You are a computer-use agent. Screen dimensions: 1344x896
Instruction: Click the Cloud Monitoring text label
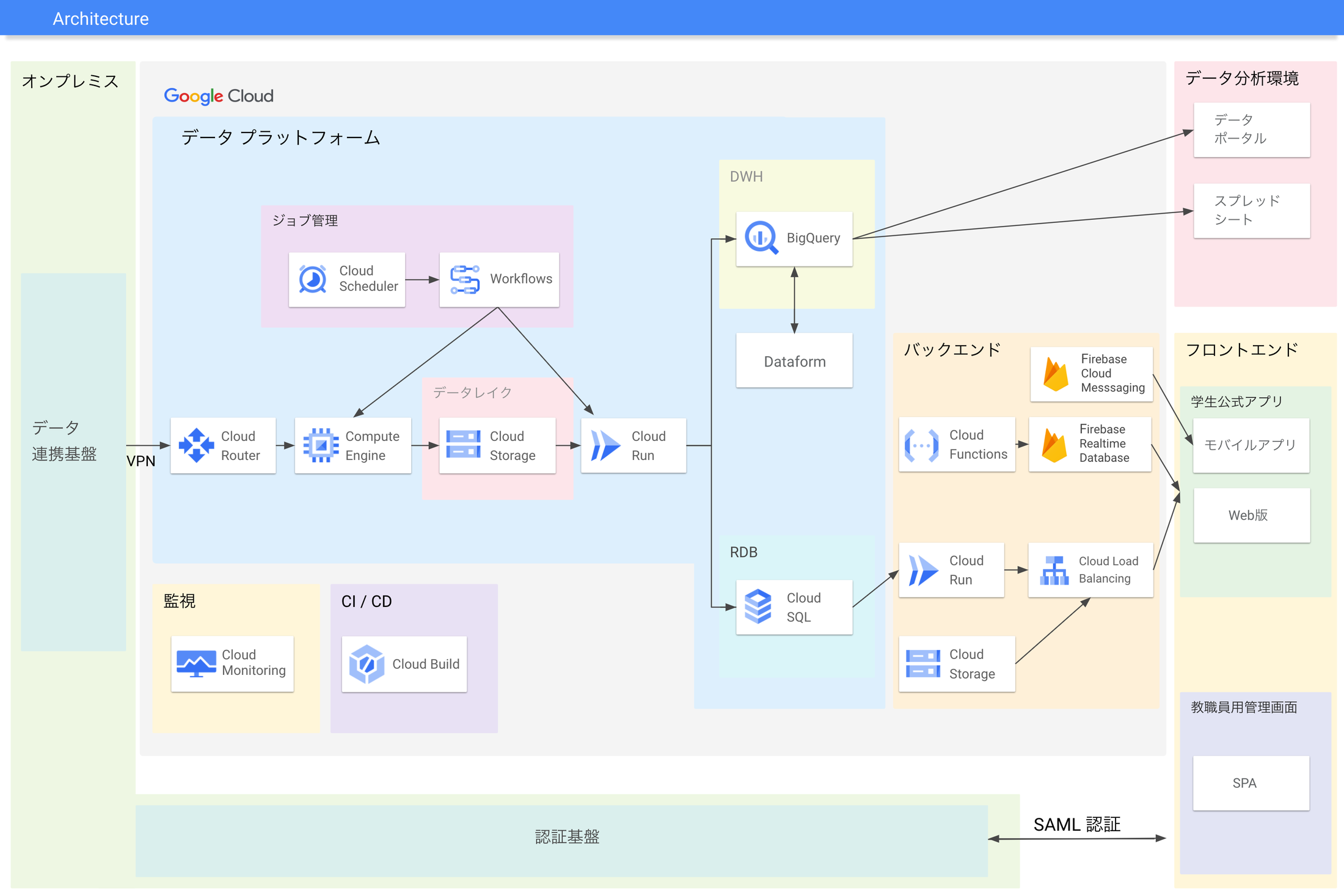coord(254,663)
